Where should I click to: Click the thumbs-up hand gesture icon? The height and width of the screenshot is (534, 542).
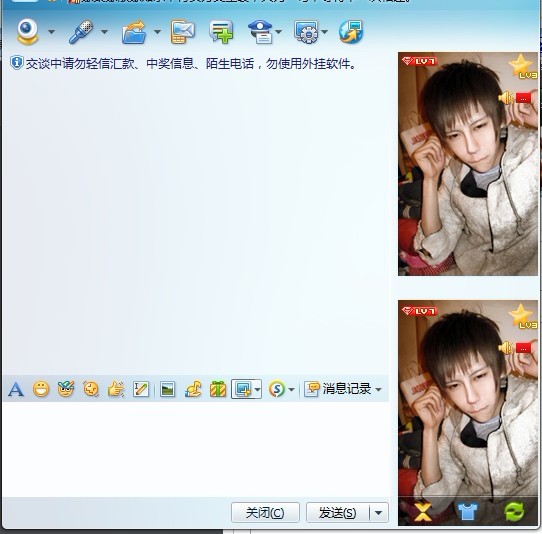[x=116, y=390]
